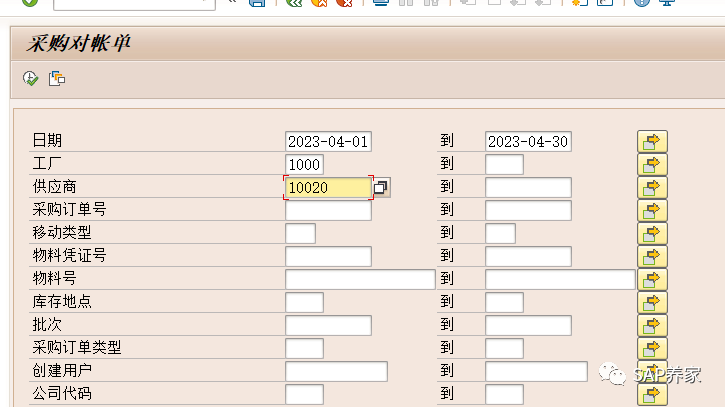This screenshot has width=725, height=407.
Task: Open multiple selection for 库存地点
Action: [x=652, y=302]
